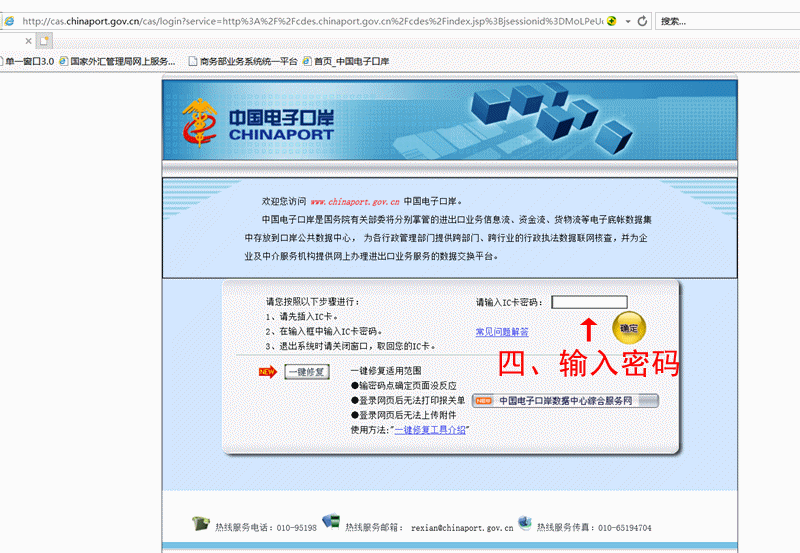This screenshot has height=553, width=800.
Task: Click the hotline service mailbox icon
Action: 331,522
